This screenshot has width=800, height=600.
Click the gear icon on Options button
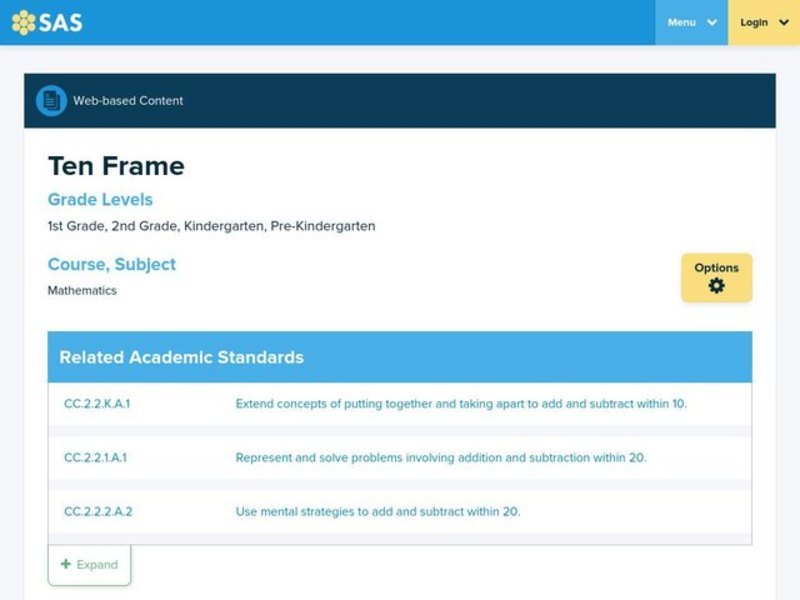coord(717,287)
